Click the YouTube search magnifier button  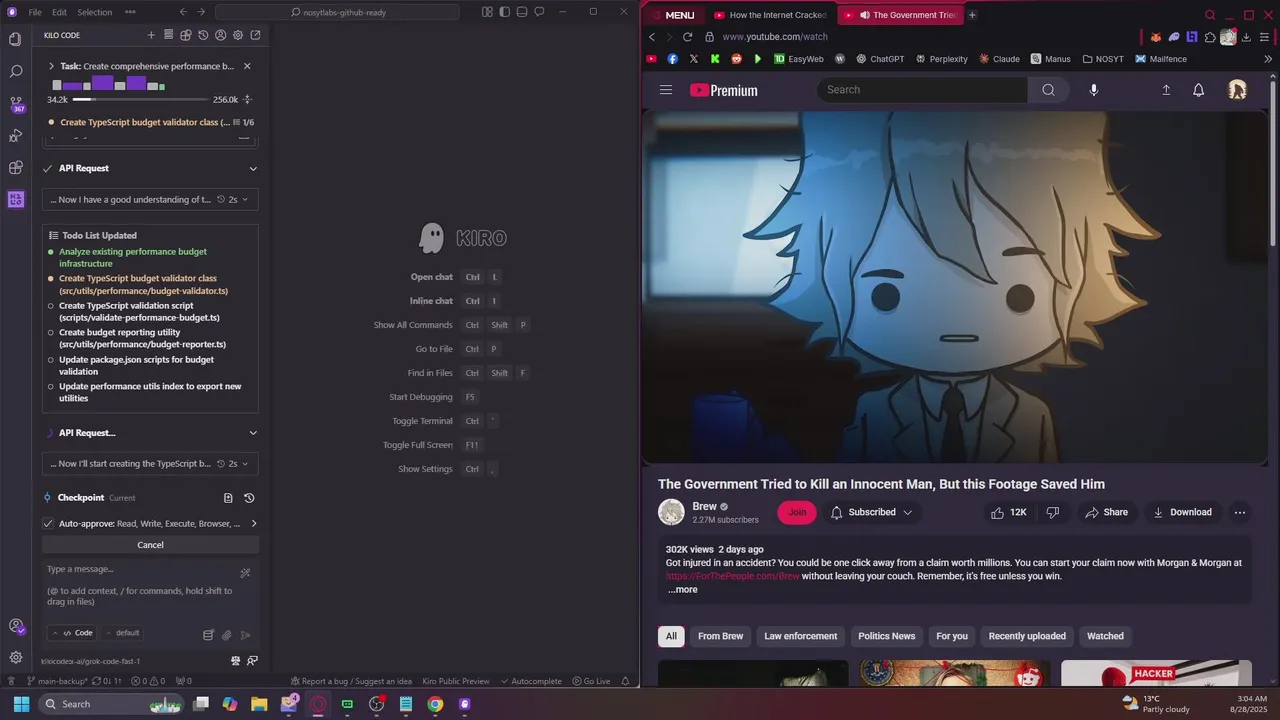[1048, 90]
